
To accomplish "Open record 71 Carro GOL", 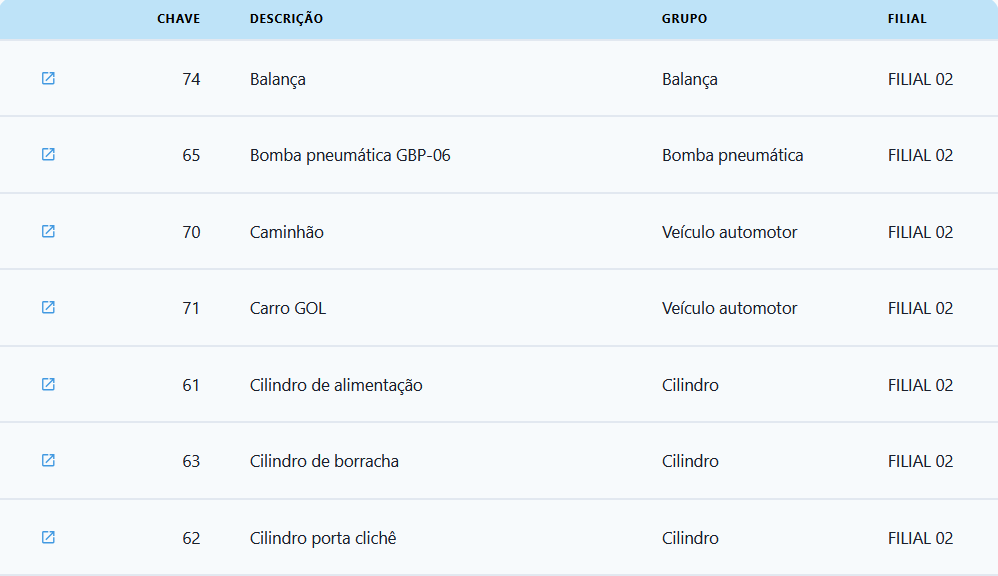I will (46, 307).
